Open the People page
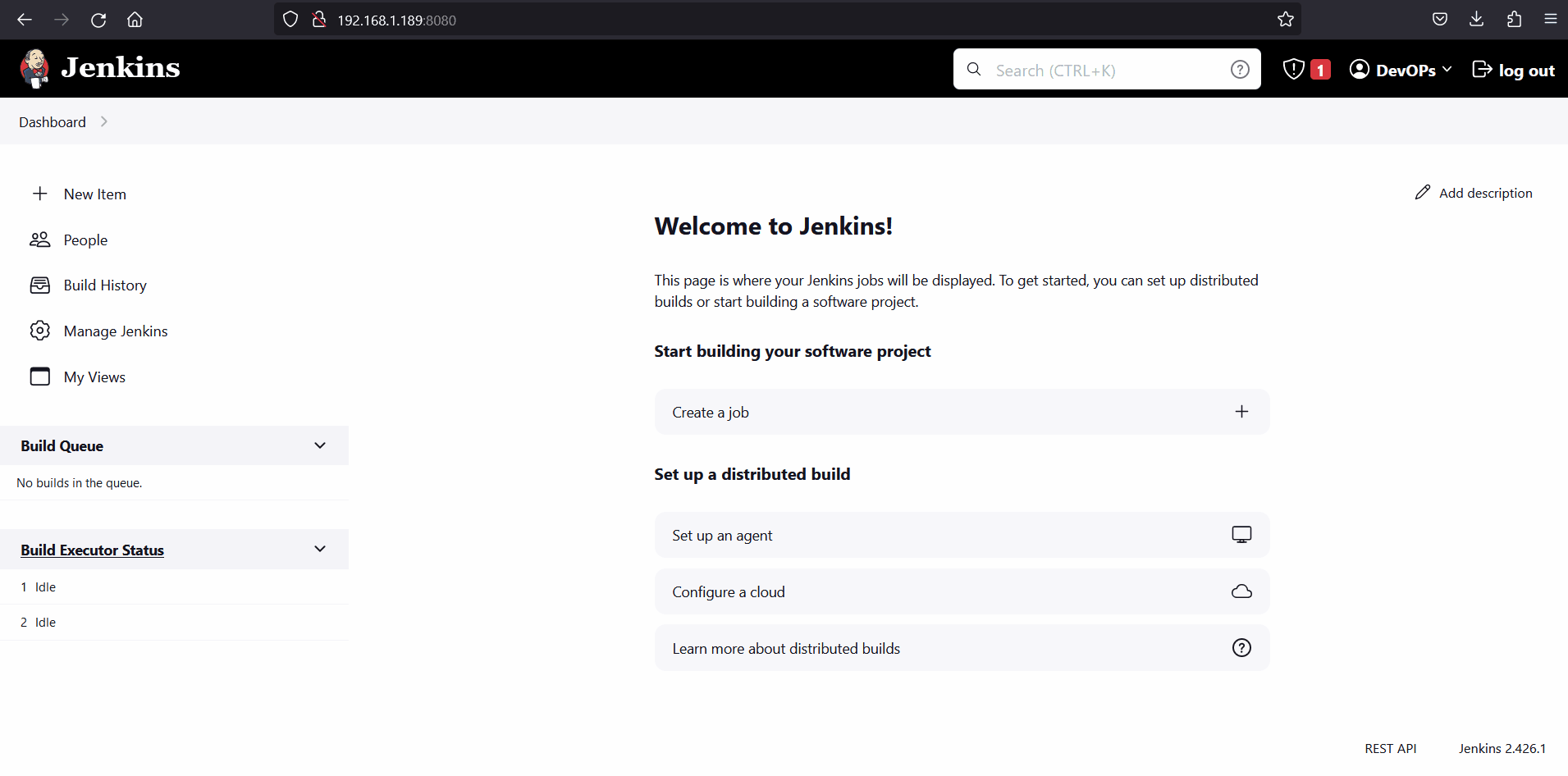Image resolution: width=1568 pixels, height=776 pixels. 85,240
